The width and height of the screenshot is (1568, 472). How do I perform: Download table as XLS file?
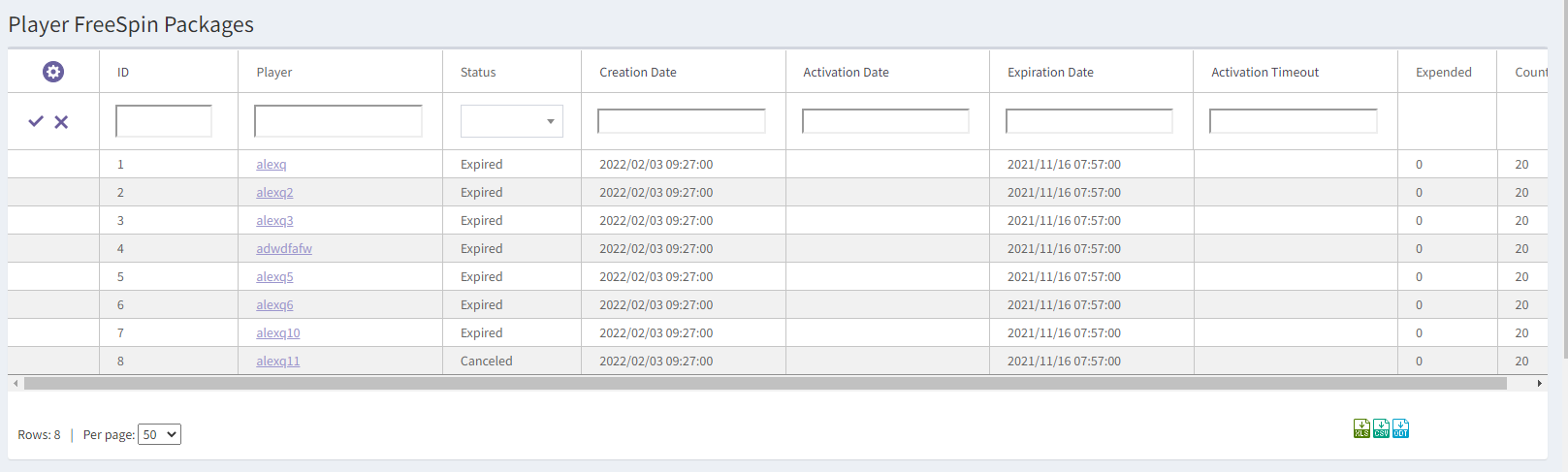1361,428
